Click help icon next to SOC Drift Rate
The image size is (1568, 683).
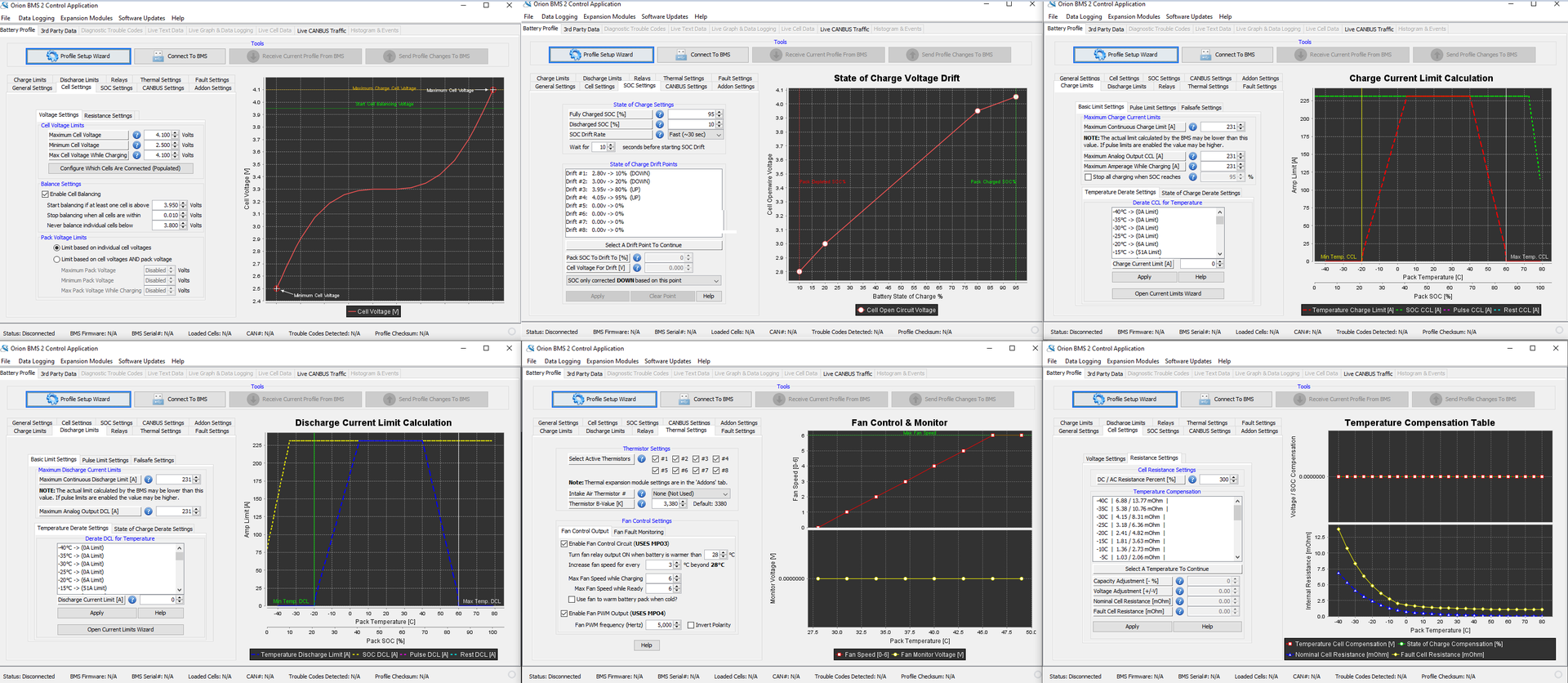point(659,134)
